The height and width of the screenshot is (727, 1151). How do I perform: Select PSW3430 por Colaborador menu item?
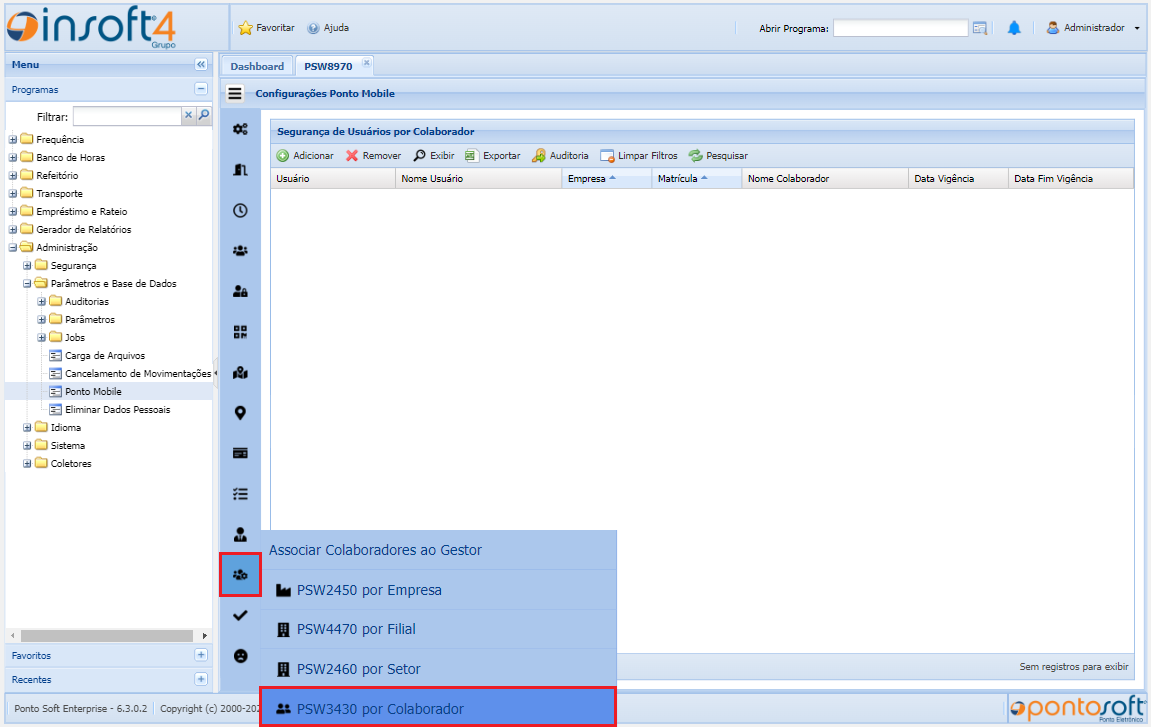coord(380,709)
